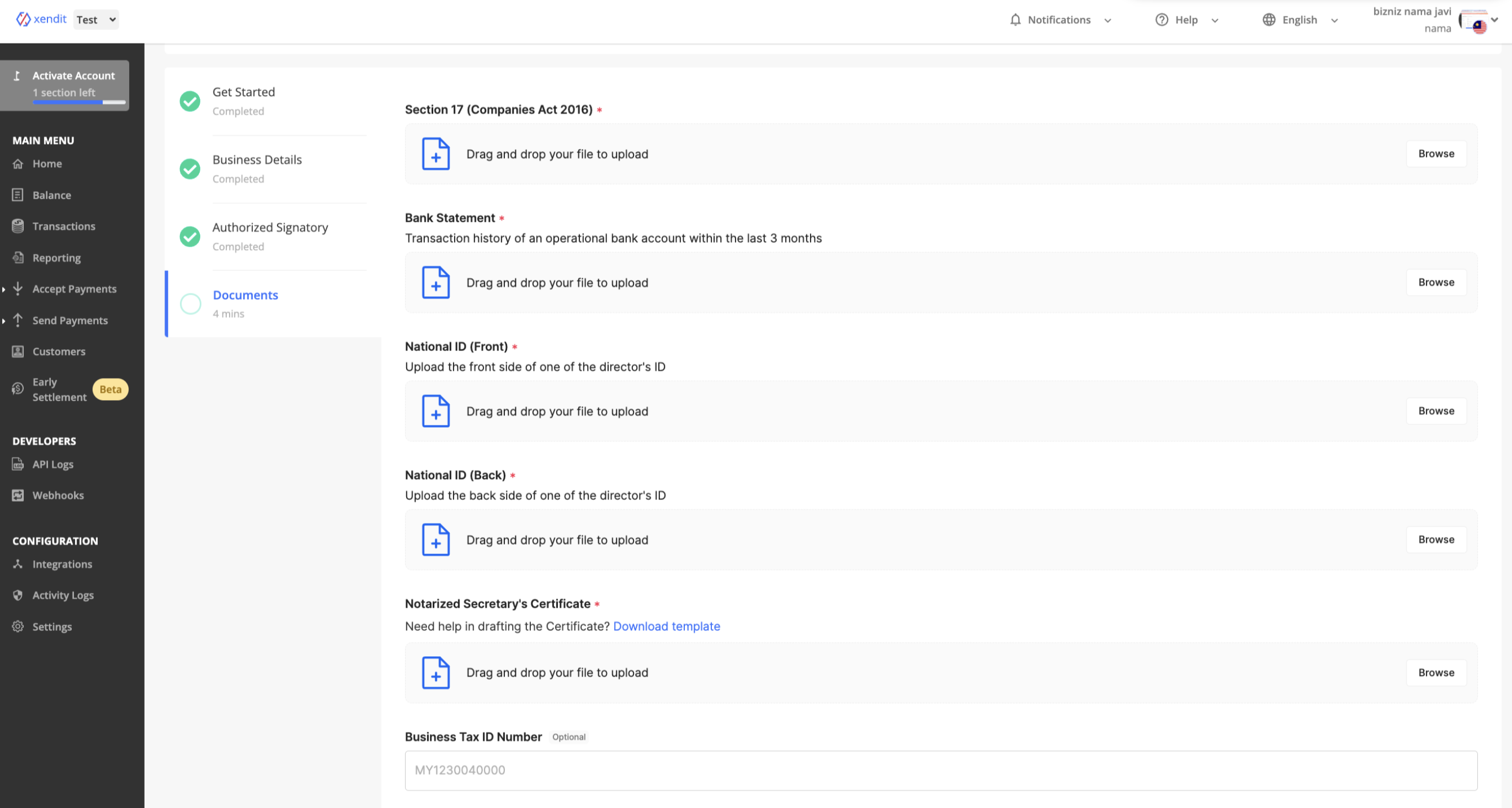1512x808 pixels.
Task: Open the Activate Account panel
Action: tap(65, 85)
